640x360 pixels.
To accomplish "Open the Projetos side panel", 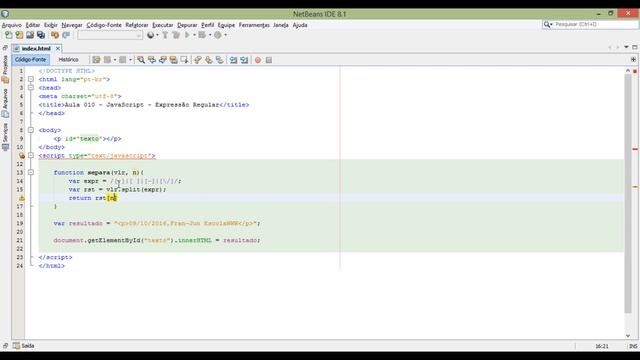I will [5, 68].
